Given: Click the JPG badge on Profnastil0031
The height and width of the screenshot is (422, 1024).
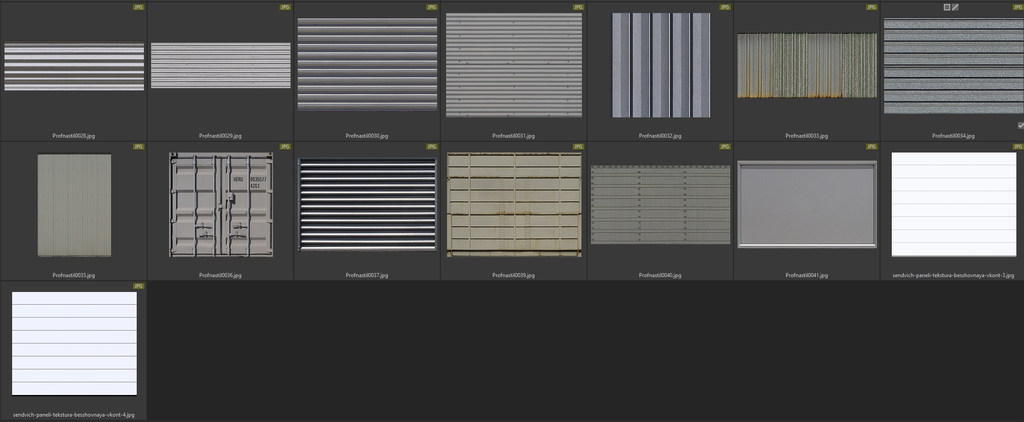Looking at the screenshot, I should (x=578, y=6).
